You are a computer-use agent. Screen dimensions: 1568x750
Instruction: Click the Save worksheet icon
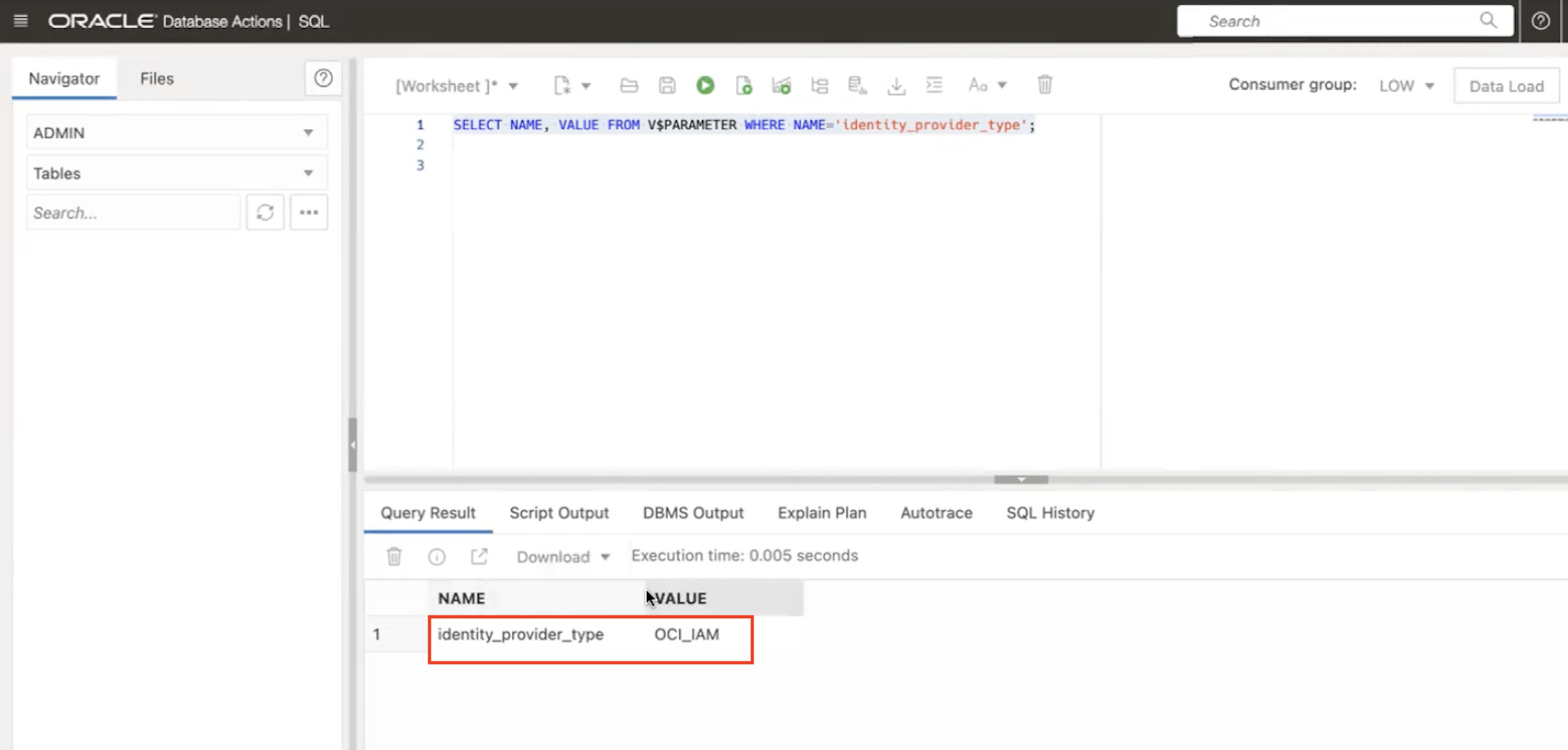coord(667,85)
